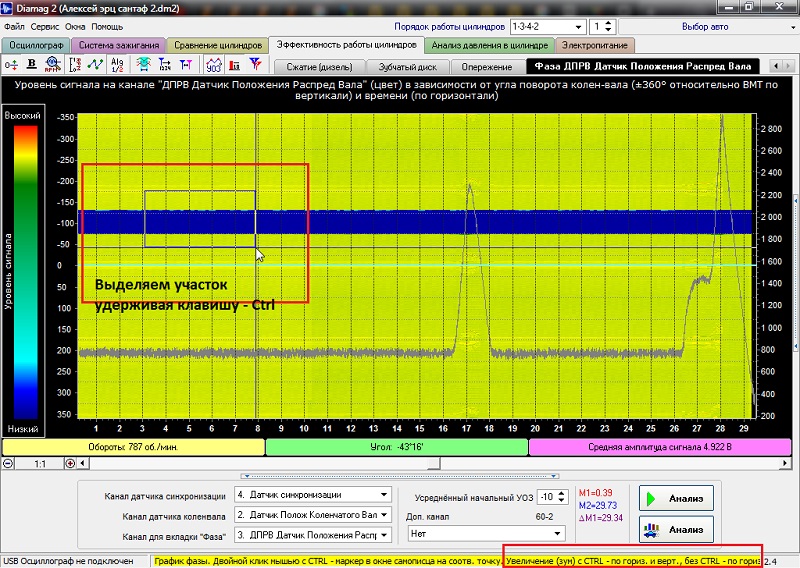800x568 pixels.
Task: Click the horizontal scrollbar right arrow
Action: point(785,463)
